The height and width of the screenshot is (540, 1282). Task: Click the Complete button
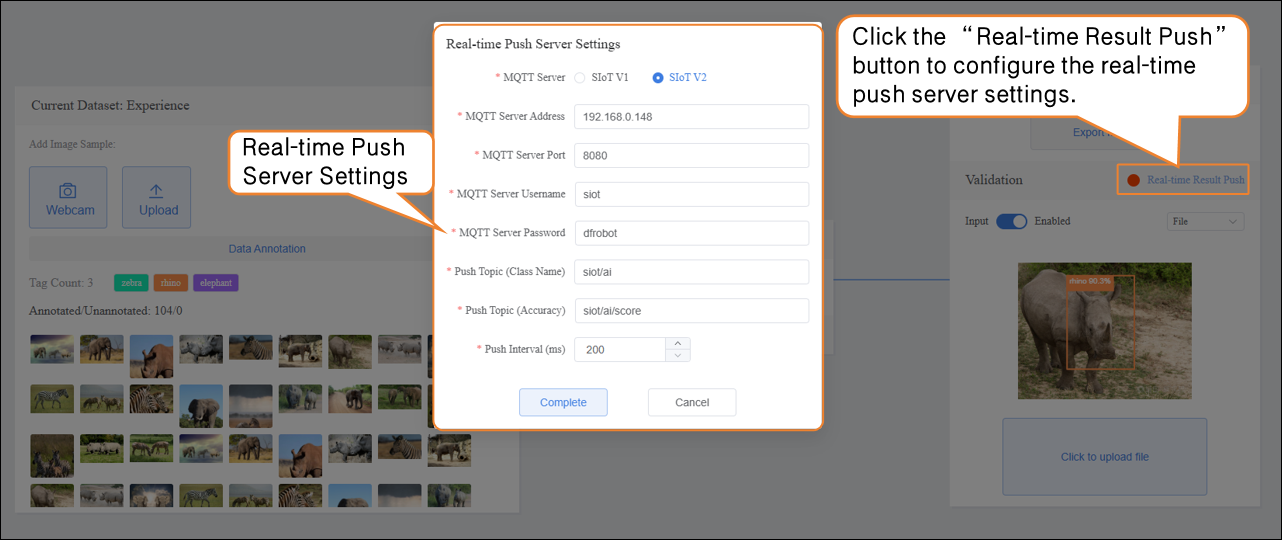coord(563,402)
